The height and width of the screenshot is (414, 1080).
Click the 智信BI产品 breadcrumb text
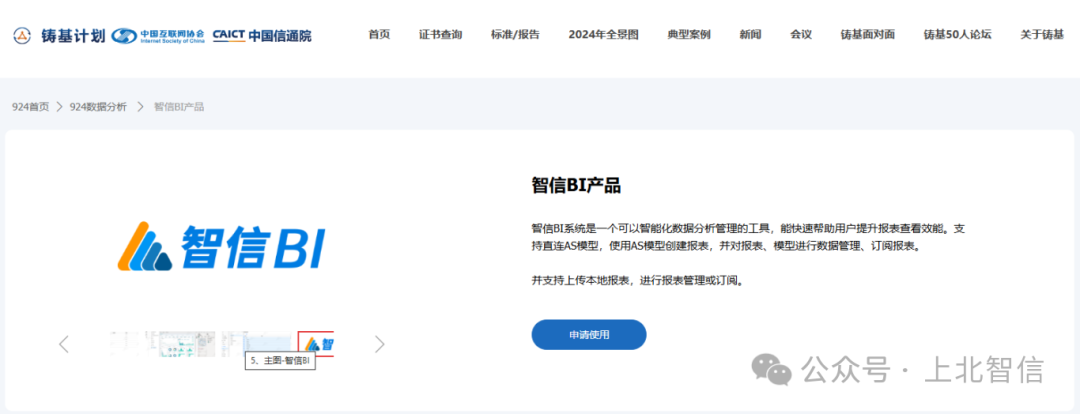tap(178, 107)
